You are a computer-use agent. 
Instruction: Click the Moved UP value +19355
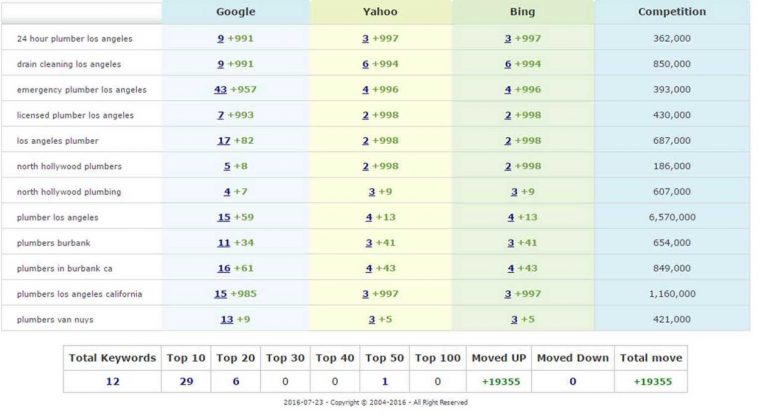[x=498, y=382]
